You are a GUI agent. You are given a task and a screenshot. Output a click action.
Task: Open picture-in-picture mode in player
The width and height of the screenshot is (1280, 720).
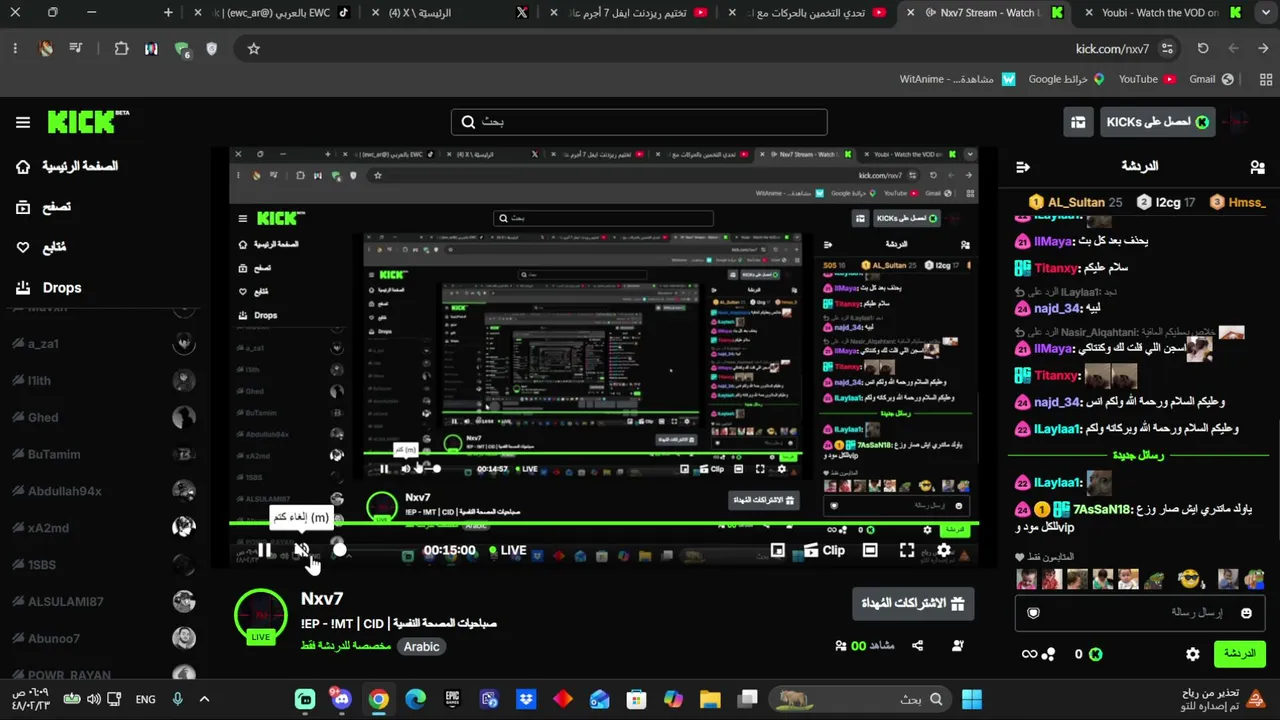(x=778, y=550)
